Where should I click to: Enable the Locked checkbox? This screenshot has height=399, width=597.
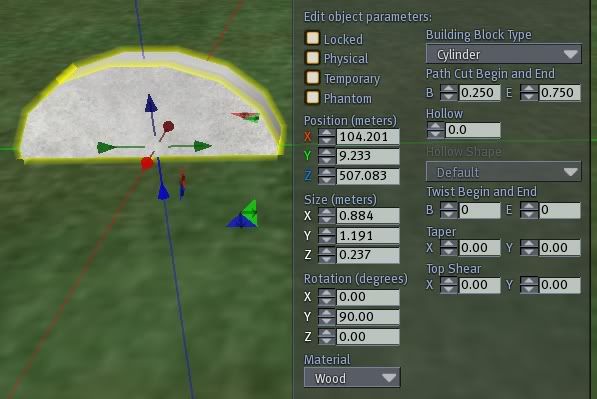tap(313, 38)
